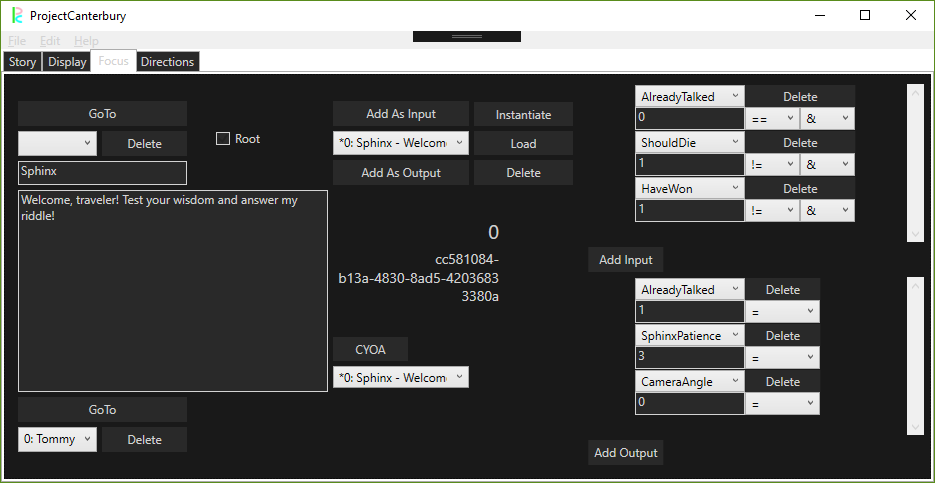Switch to the Story tab

(x=22, y=62)
